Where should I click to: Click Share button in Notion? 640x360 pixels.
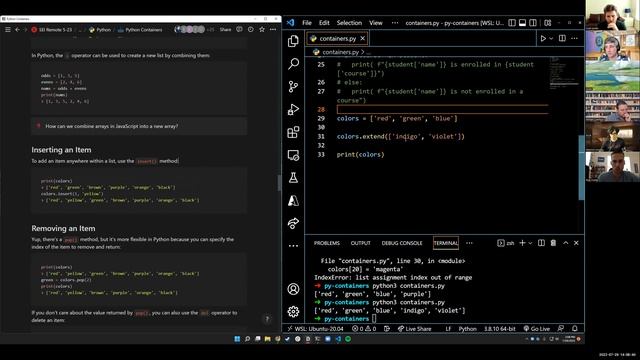[x=225, y=30]
